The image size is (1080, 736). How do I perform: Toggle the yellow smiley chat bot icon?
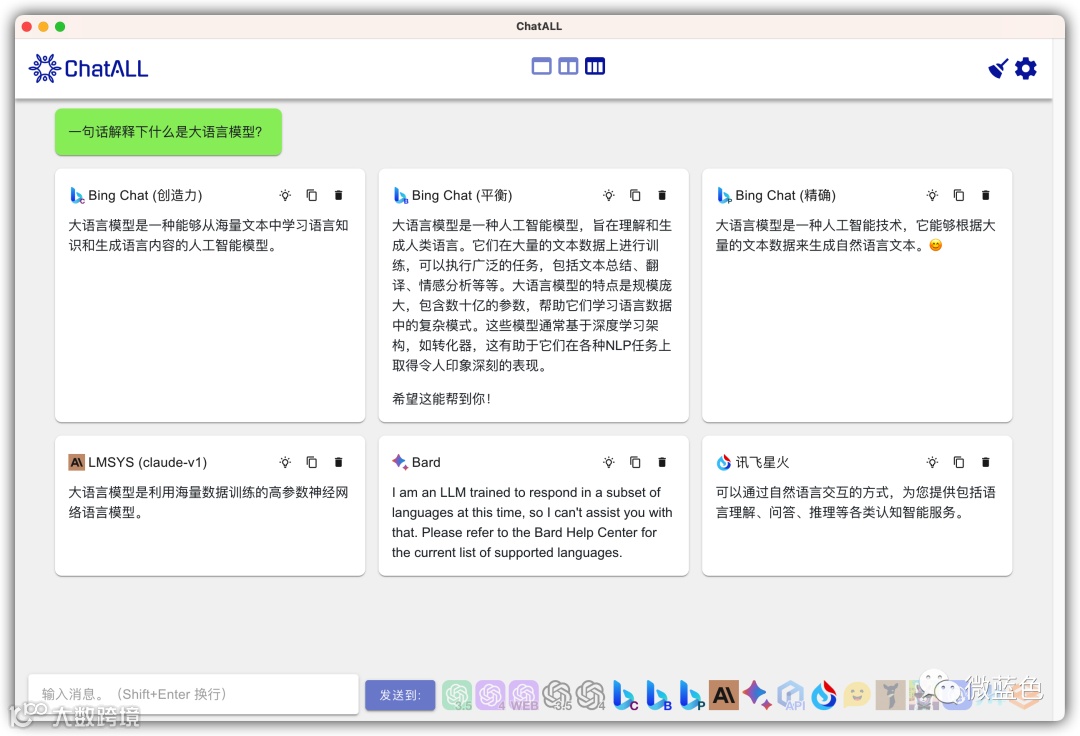[857, 695]
